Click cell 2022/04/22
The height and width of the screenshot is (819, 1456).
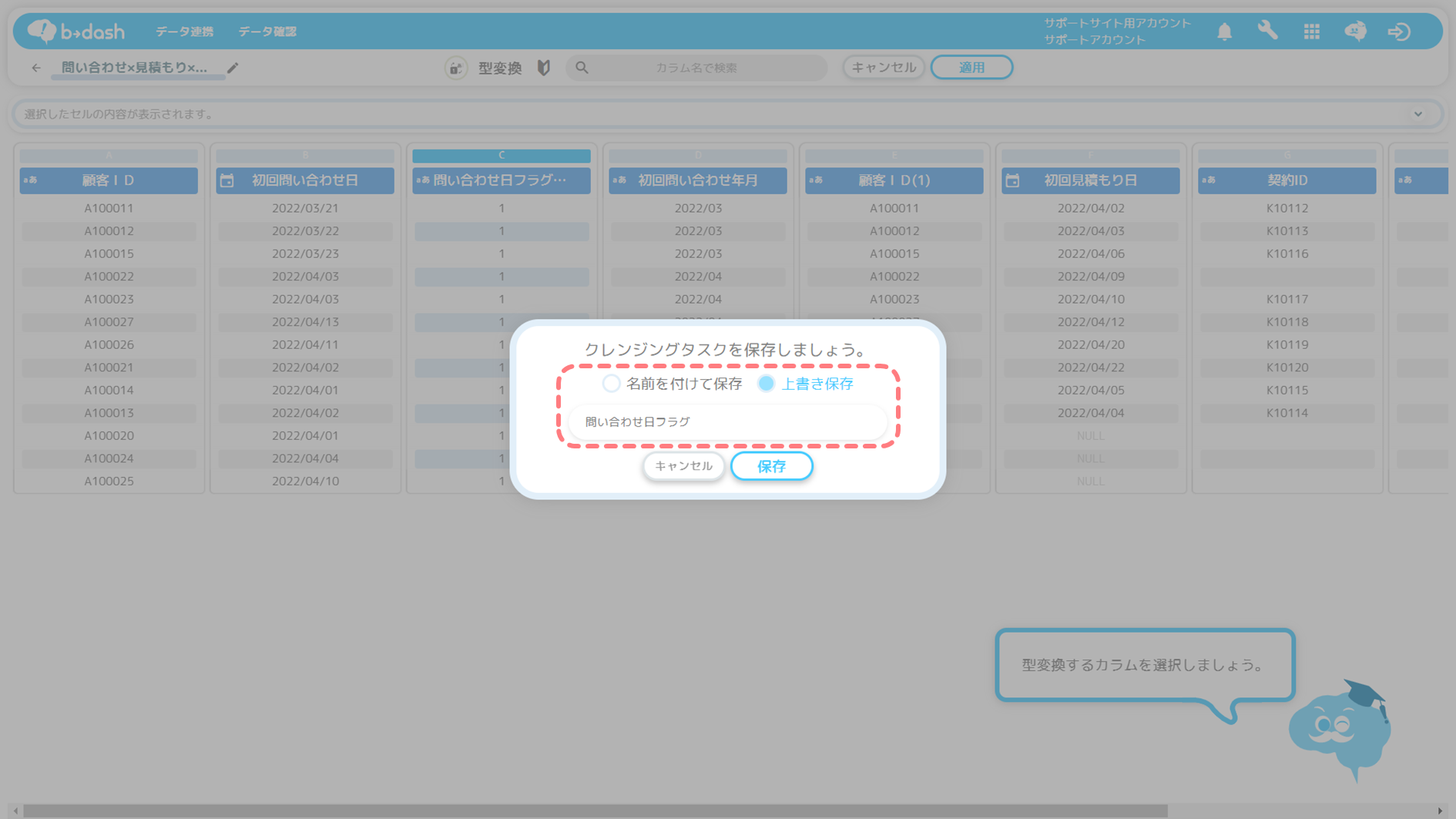click(1091, 368)
